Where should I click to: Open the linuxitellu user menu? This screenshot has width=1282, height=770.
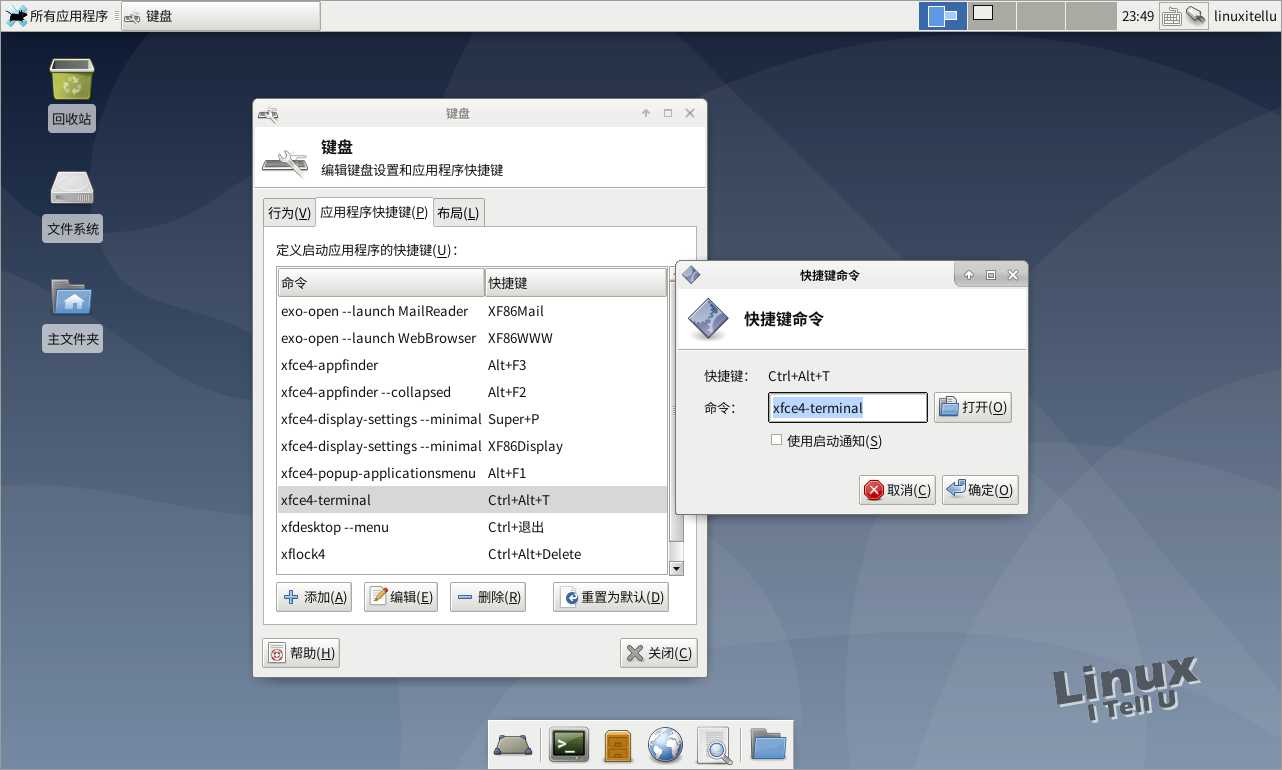click(x=1246, y=16)
